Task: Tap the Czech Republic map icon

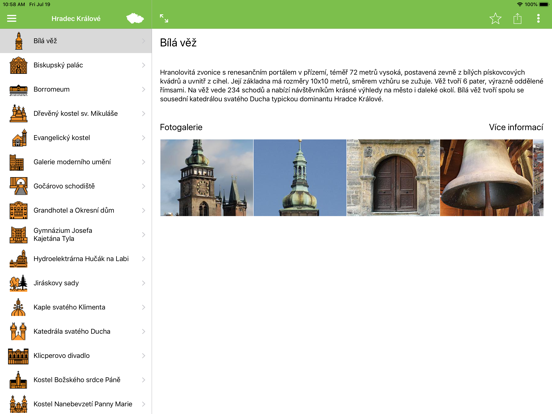Action: tap(135, 18)
